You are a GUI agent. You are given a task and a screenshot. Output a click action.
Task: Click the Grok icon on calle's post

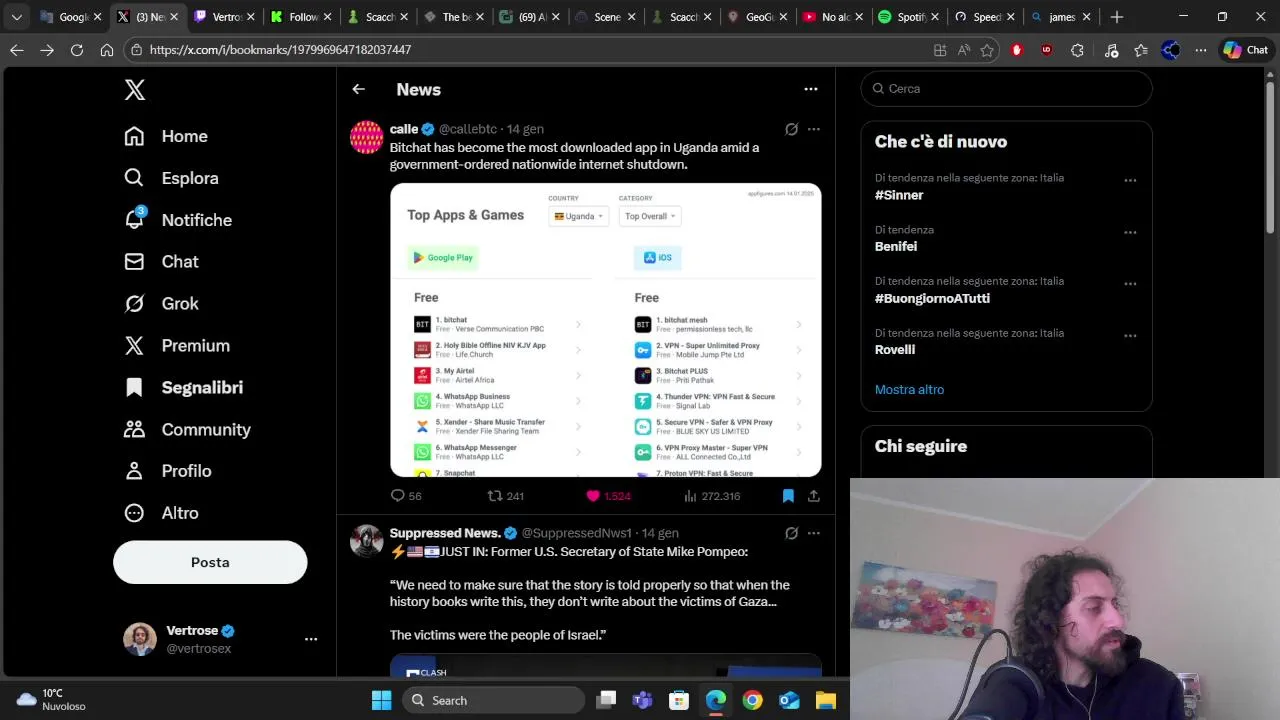(791, 129)
